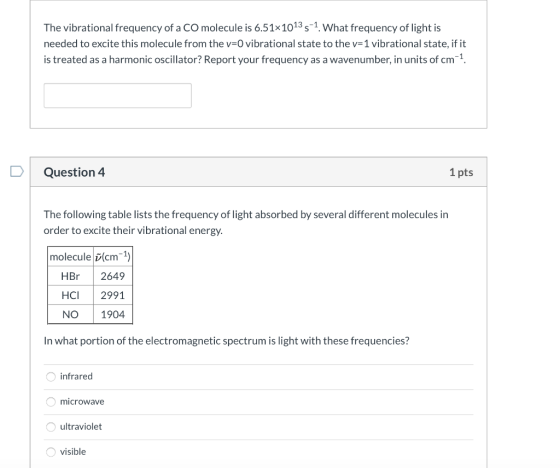The width and height of the screenshot is (560, 468).
Task: Click the CO wavenumber answer field
Action: click(118, 95)
